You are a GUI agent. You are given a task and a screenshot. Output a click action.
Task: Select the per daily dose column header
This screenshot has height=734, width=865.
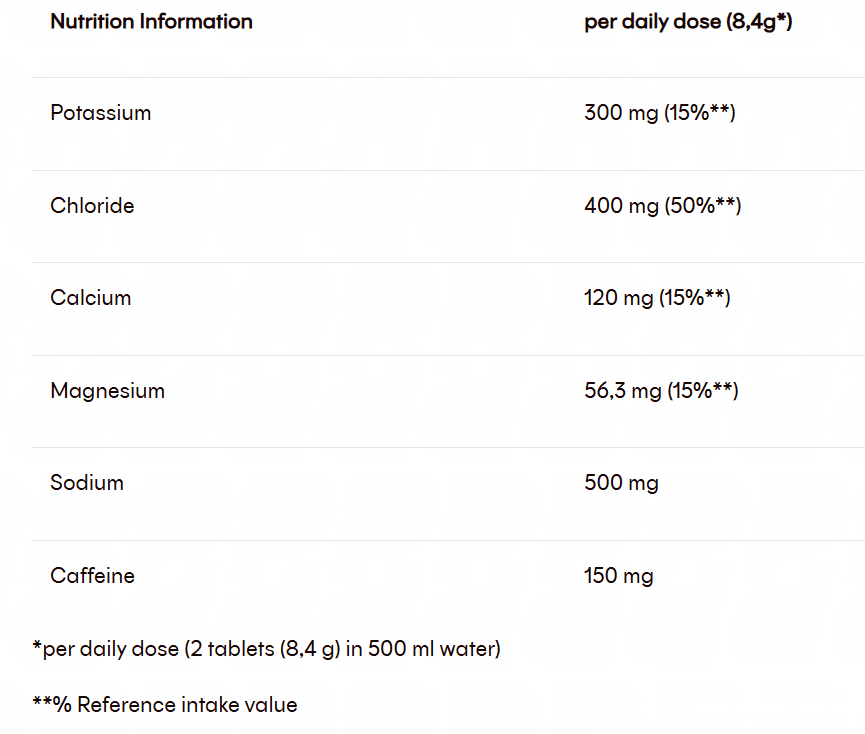(688, 21)
